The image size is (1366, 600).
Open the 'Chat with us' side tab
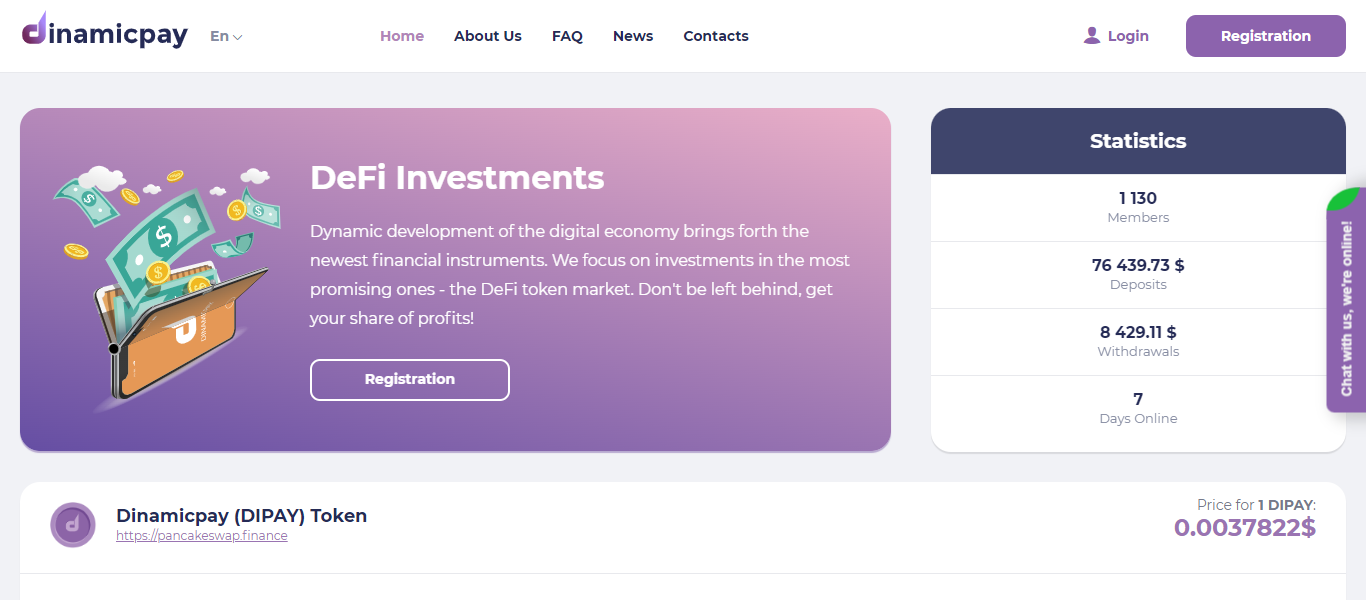[x=1346, y=300]
